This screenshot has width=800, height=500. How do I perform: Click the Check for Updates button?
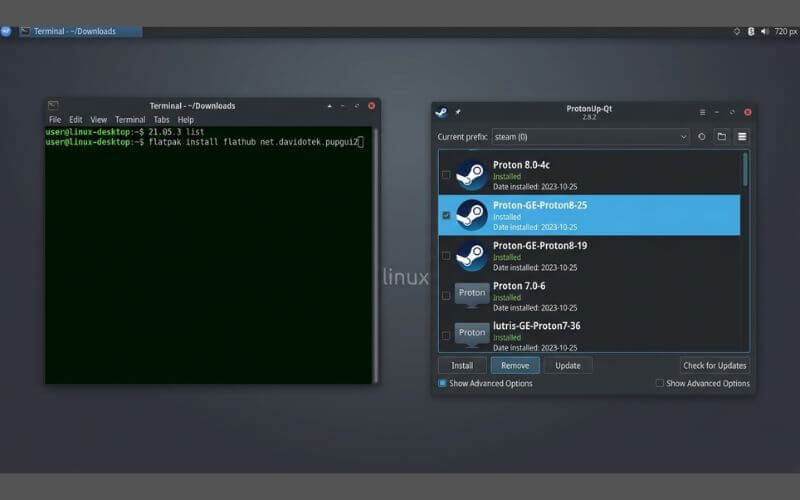pyautogui.click(x=714, y=365)
